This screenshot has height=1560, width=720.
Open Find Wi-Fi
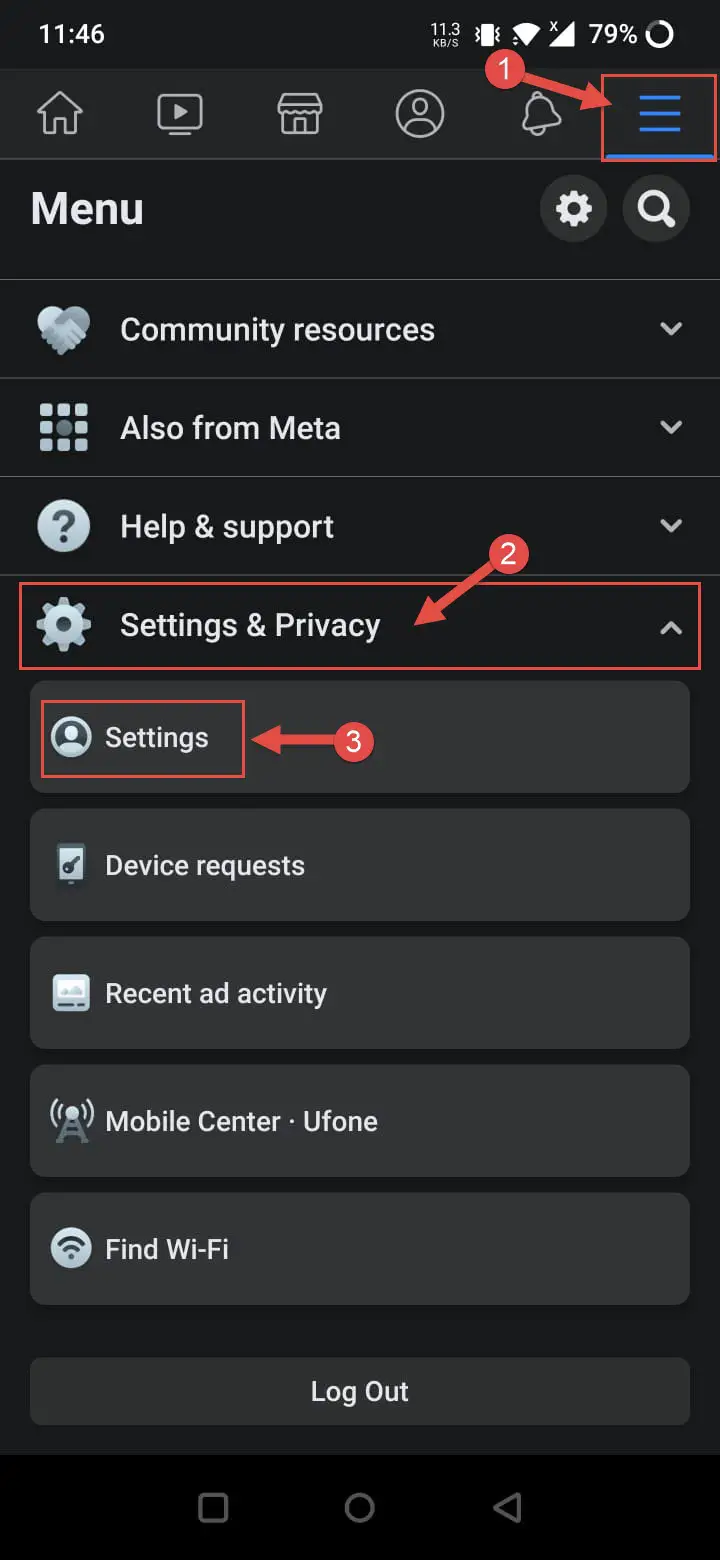(360, 1249)
